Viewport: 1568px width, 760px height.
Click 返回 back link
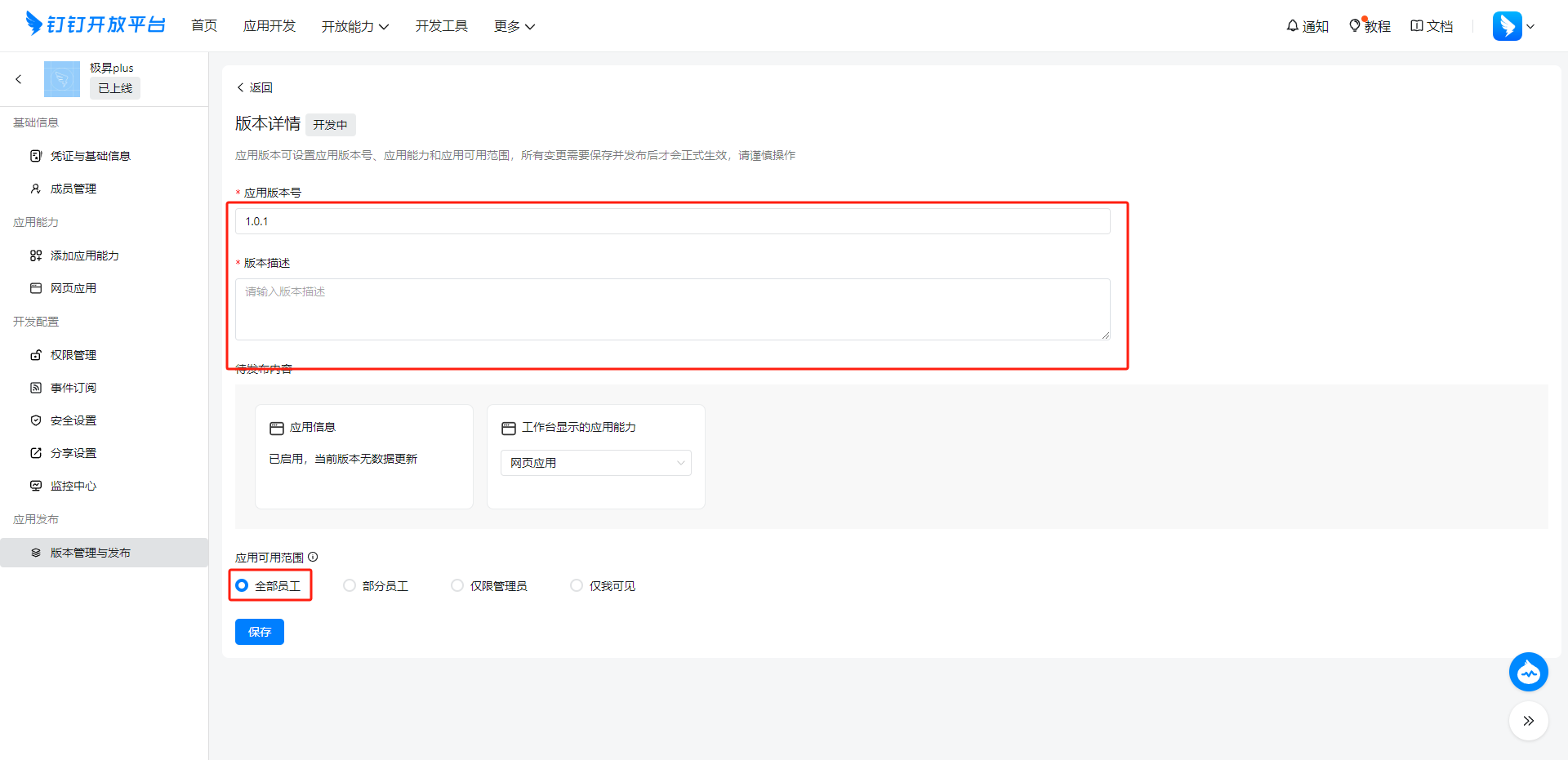coord(255,87)
